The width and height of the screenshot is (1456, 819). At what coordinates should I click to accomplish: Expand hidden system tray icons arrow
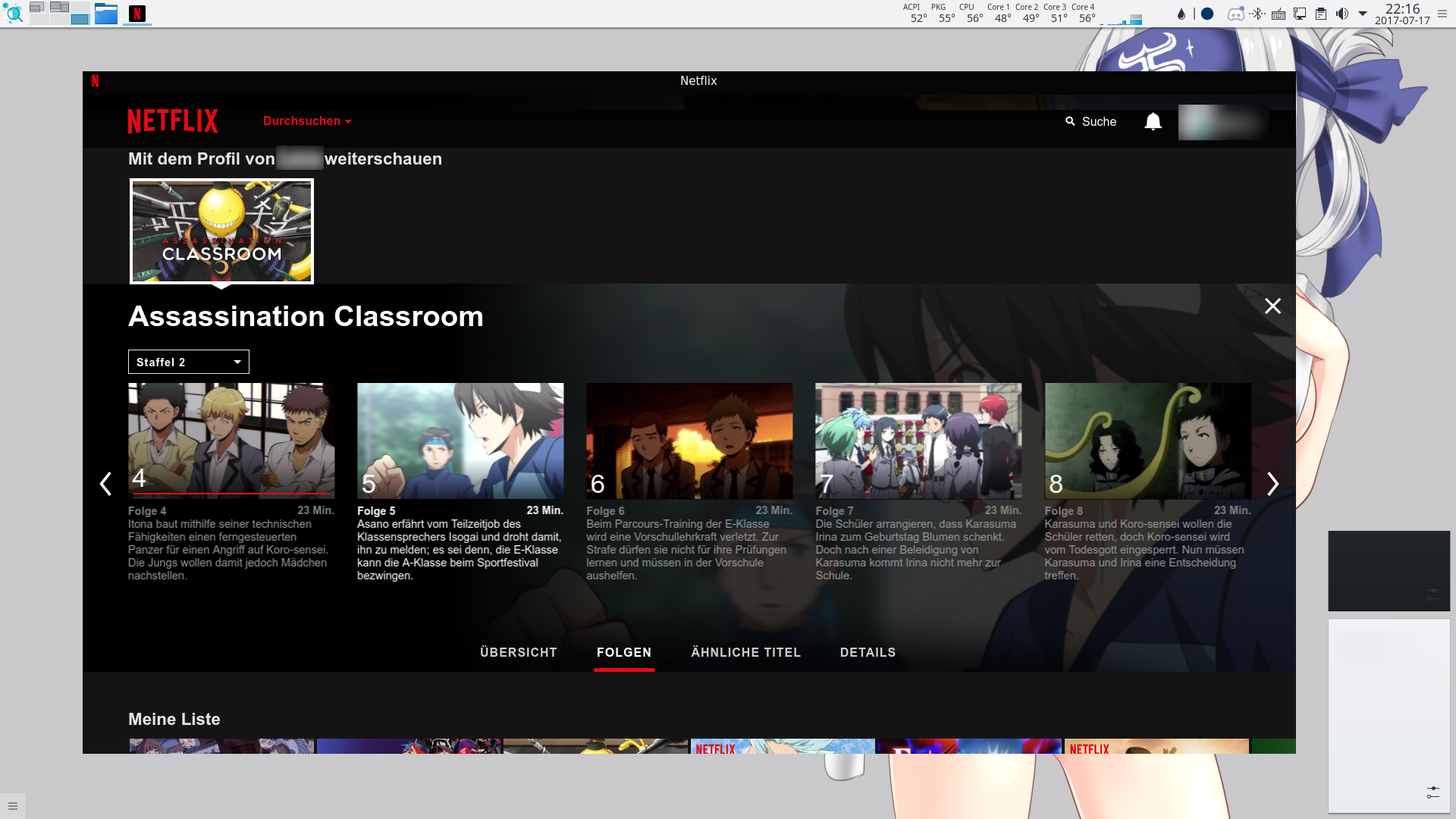click(x=1363, y=14)
